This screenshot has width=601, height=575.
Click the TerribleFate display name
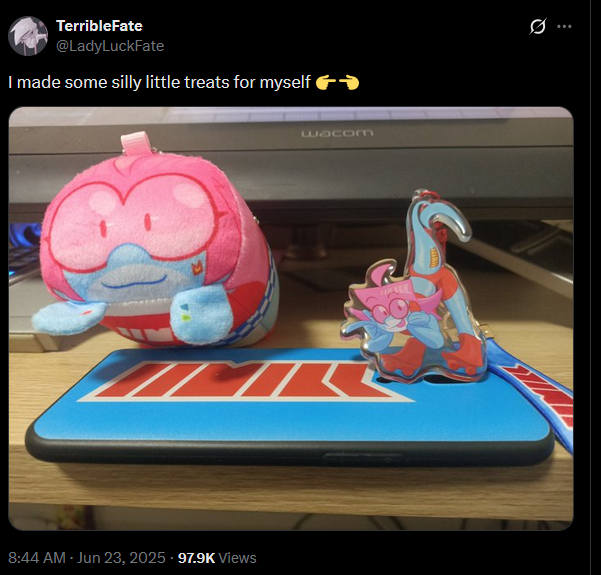99,26
